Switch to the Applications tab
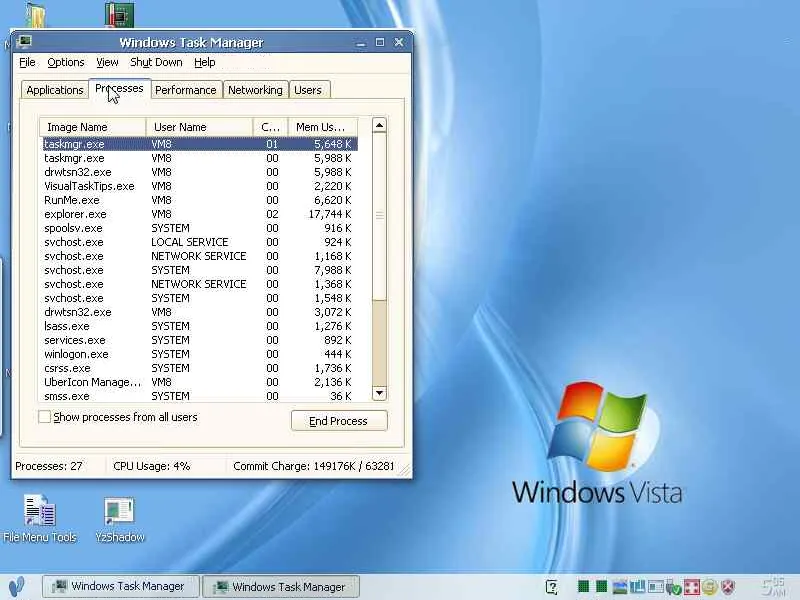The height and width of the screenshot is (600, 800). [x=55, y=90]
